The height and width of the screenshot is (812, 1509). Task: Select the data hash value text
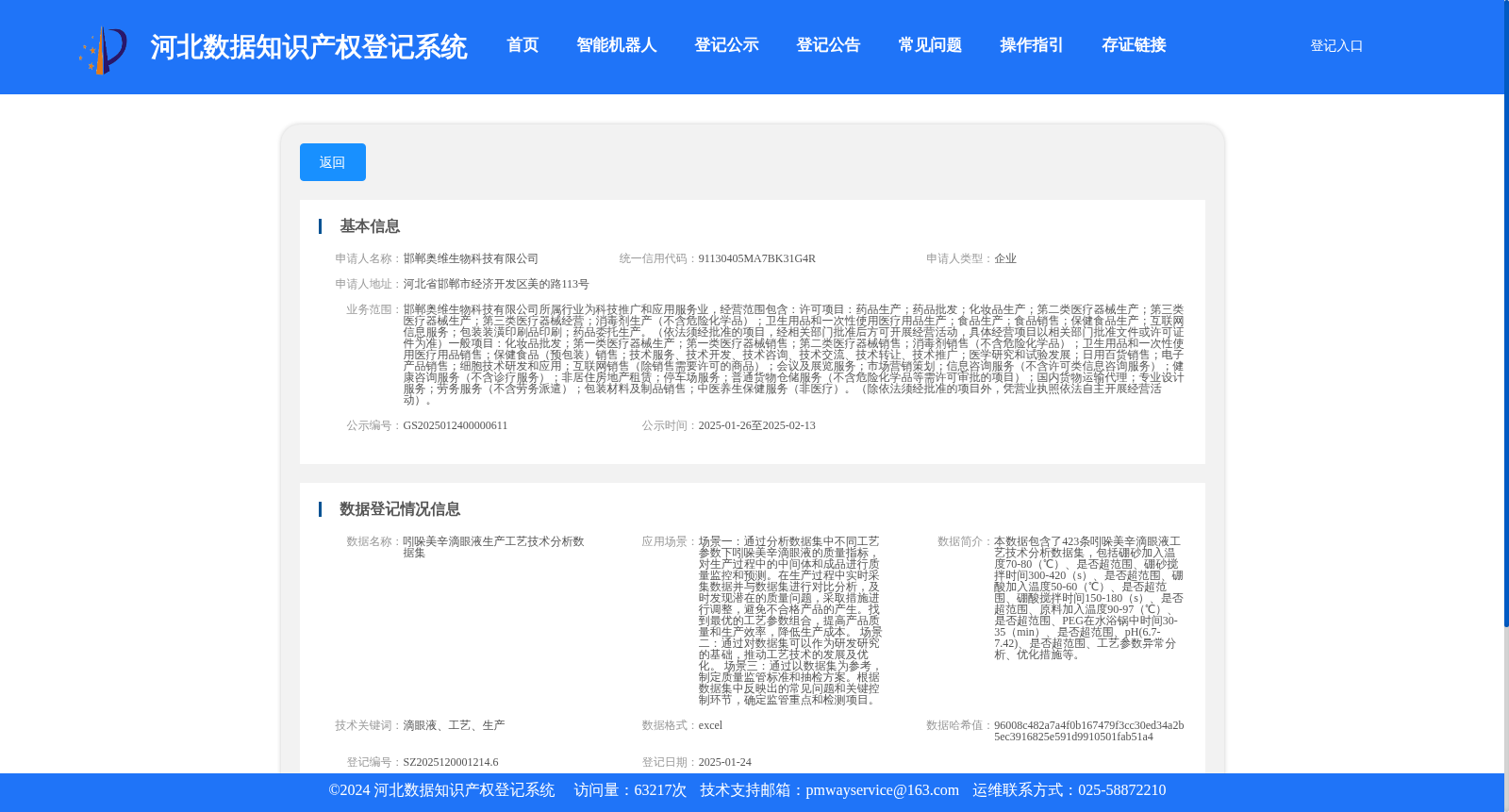click(x=1088, y=731)
